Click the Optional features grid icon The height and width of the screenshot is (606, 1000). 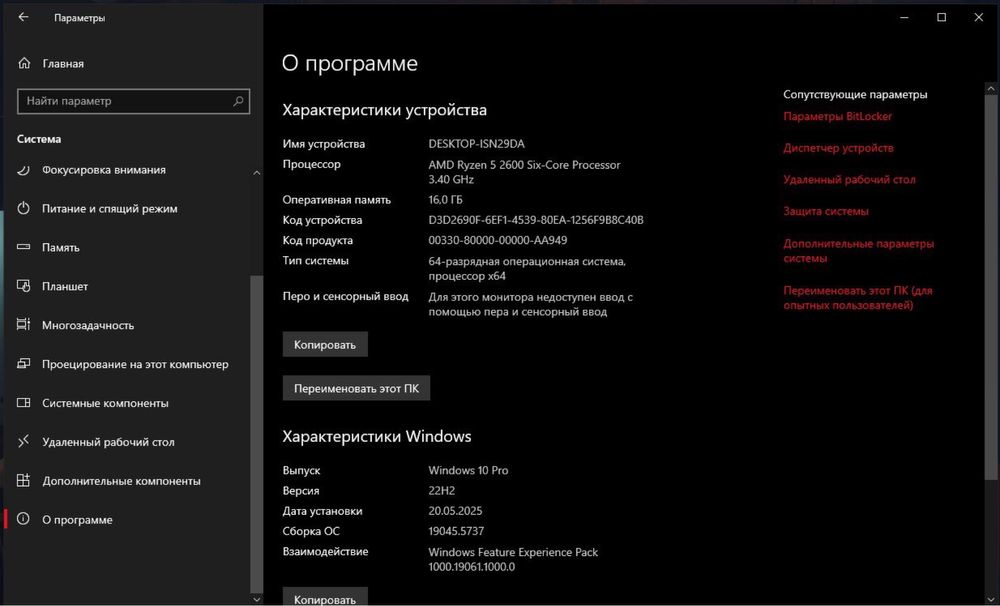(24, 480)
